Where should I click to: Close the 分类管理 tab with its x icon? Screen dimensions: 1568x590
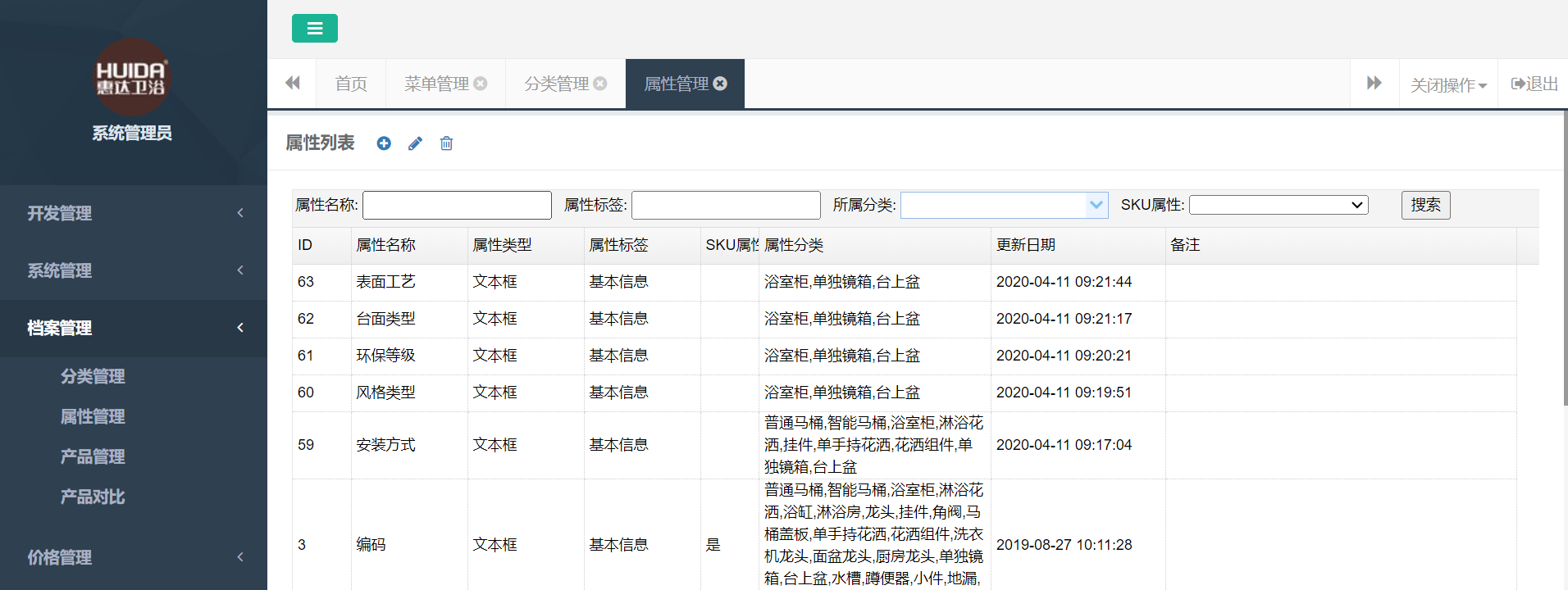click(600, 84)
